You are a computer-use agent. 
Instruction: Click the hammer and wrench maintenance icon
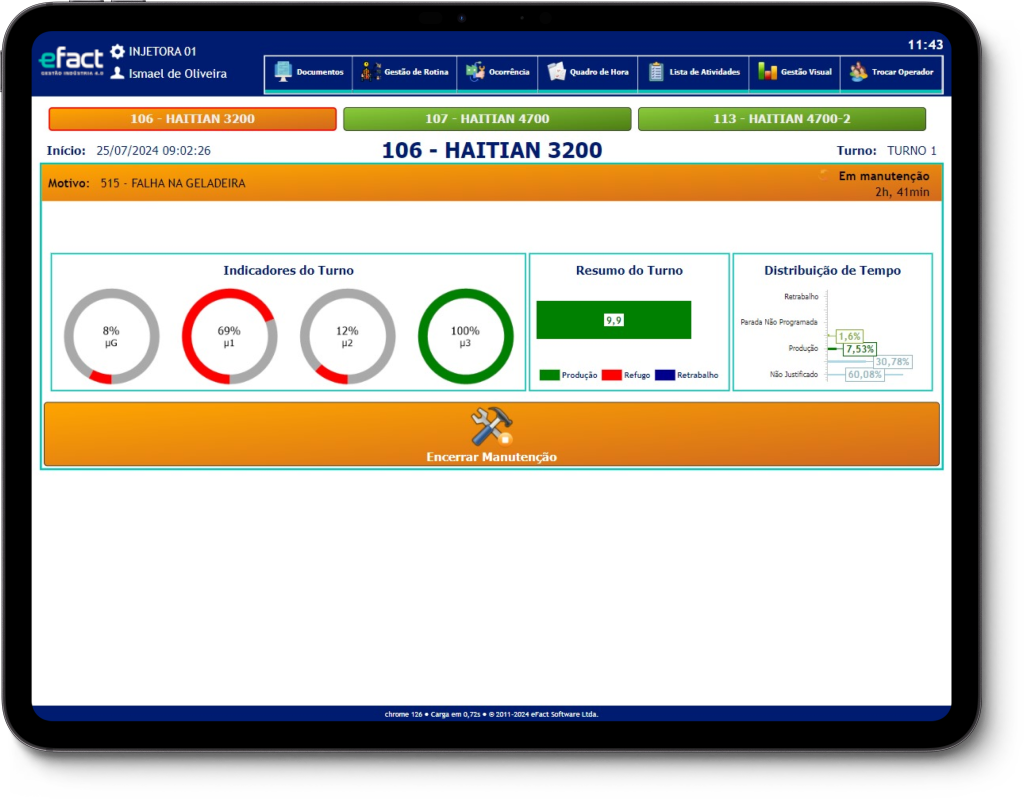point(492,426)
